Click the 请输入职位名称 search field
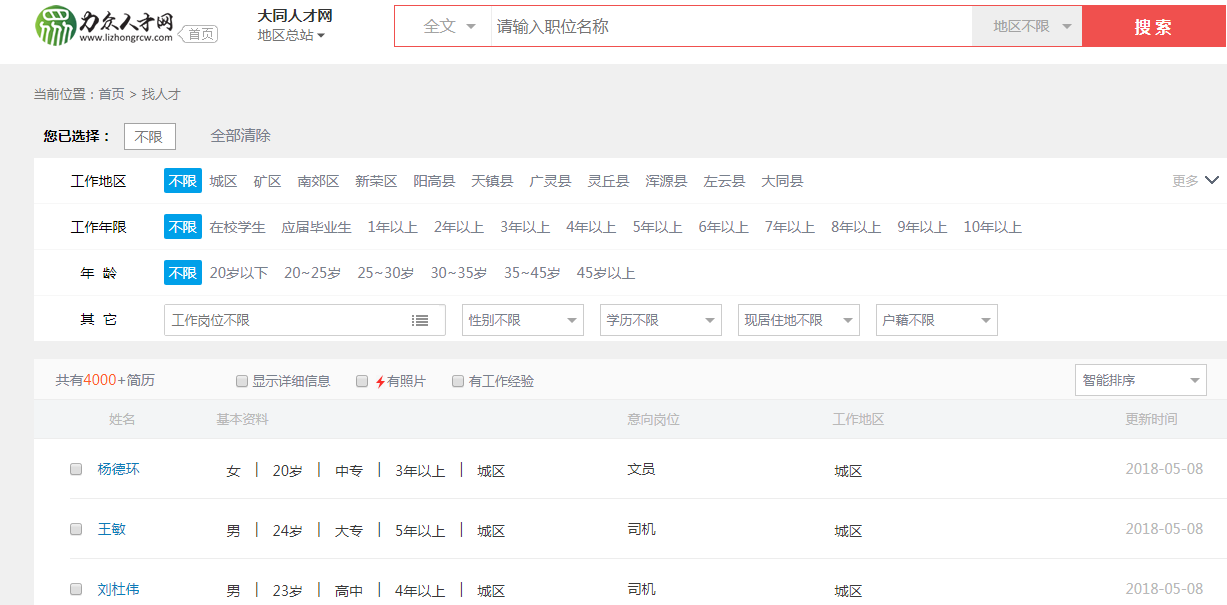Viewport: 1227px width, 605px height. click(730, 26)
